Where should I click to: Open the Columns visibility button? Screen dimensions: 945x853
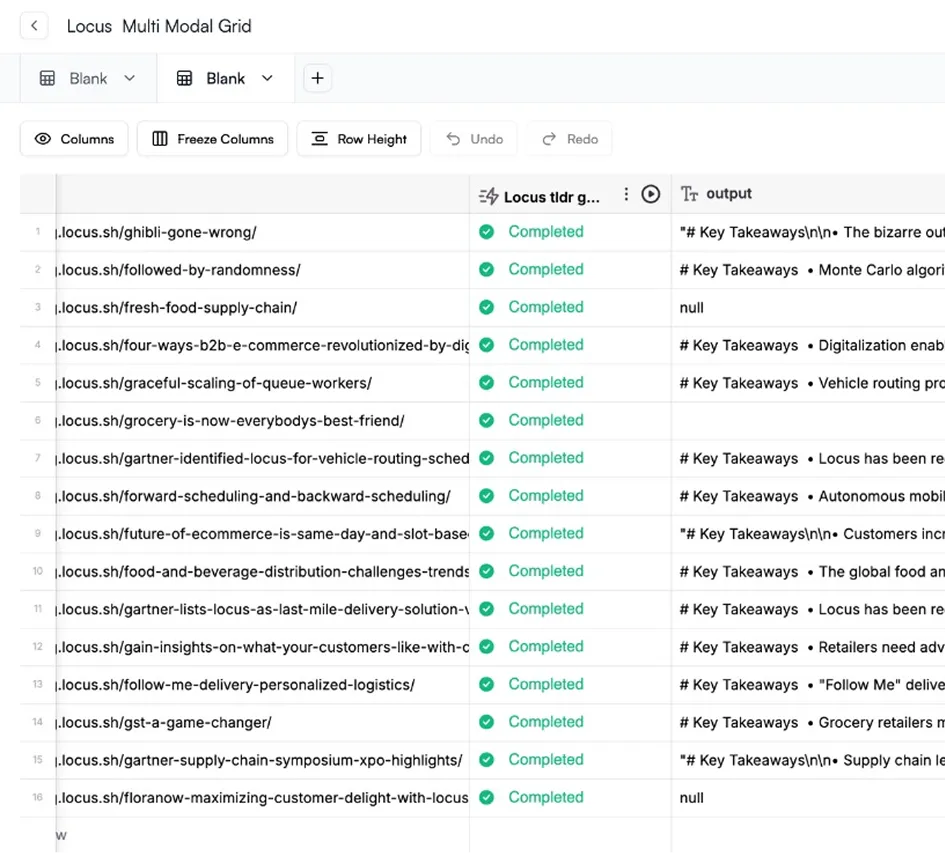74,139
